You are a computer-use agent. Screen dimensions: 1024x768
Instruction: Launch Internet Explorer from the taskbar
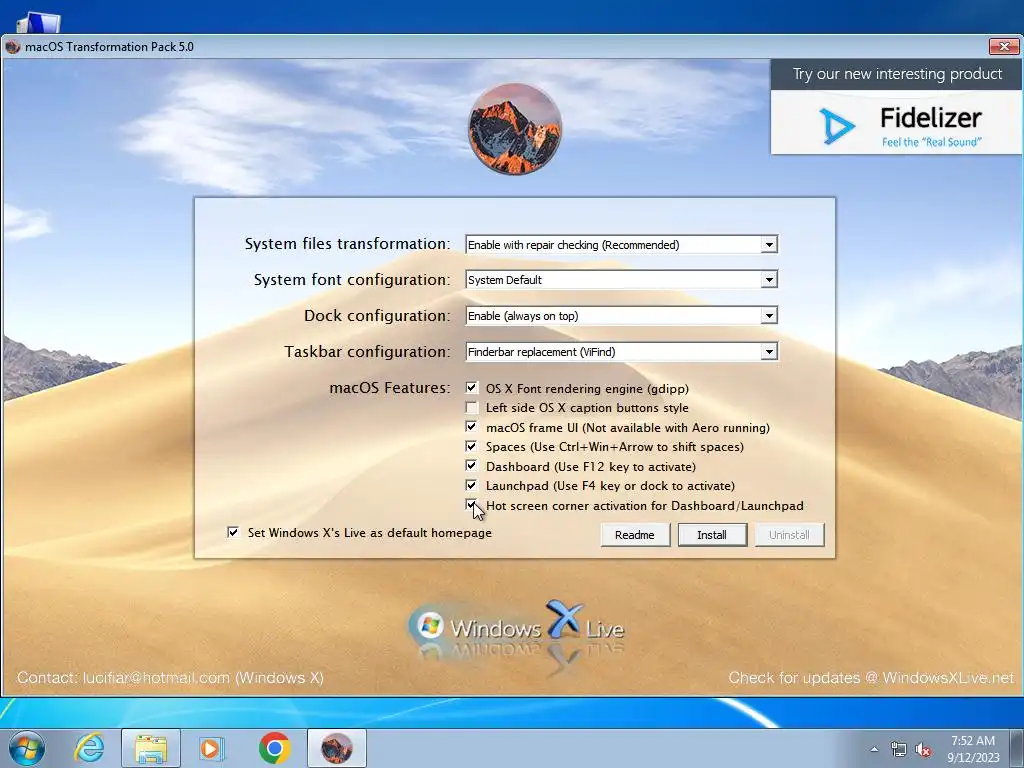[x=89, y=748]
